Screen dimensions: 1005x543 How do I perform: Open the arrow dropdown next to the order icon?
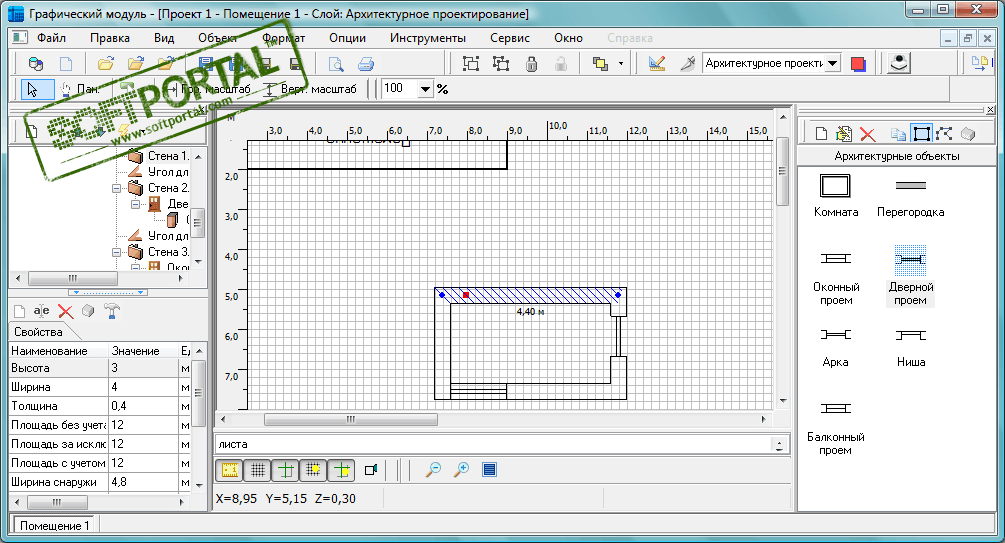click(620, 63)
